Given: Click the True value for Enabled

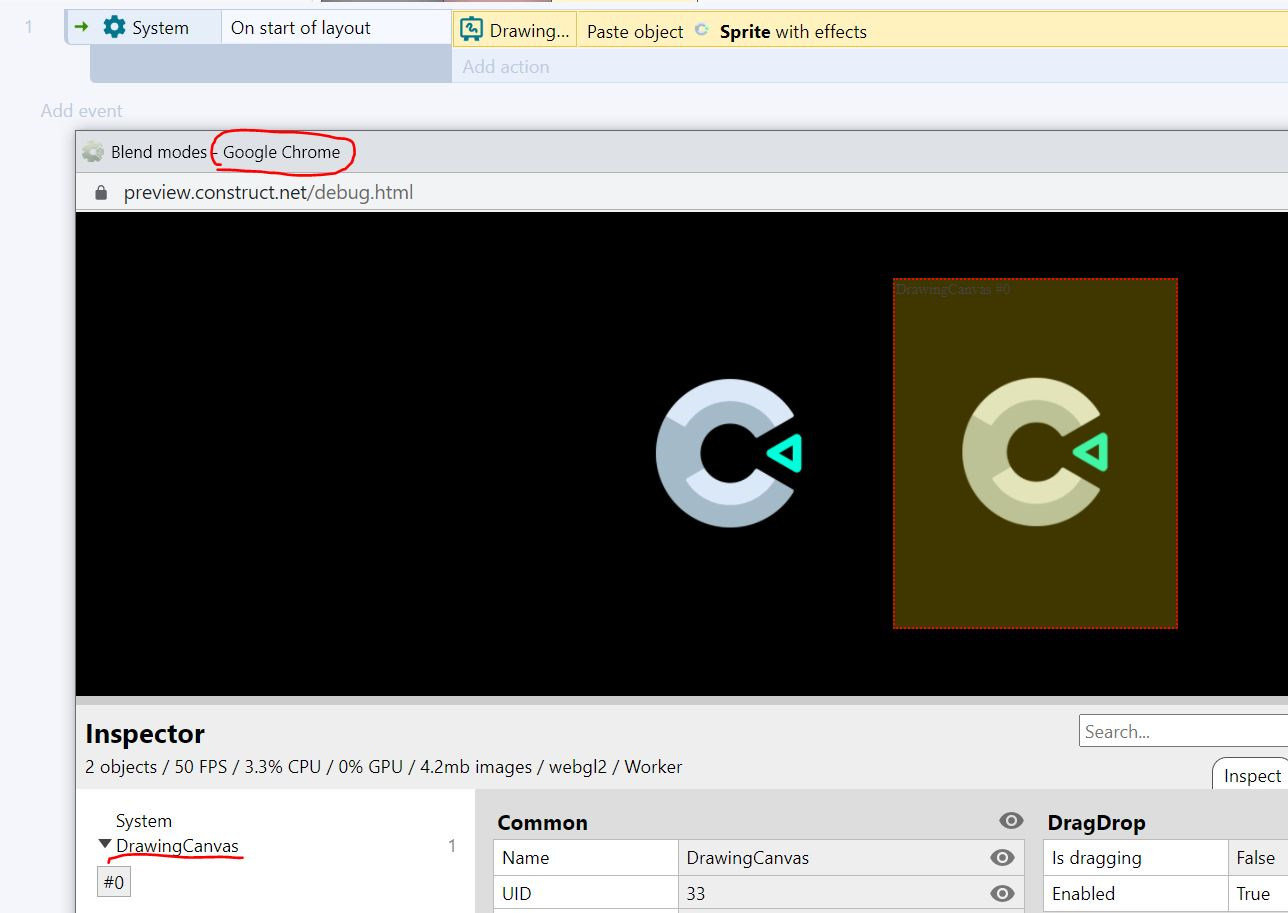Looking at the screenshot, I should (1257, 893).
